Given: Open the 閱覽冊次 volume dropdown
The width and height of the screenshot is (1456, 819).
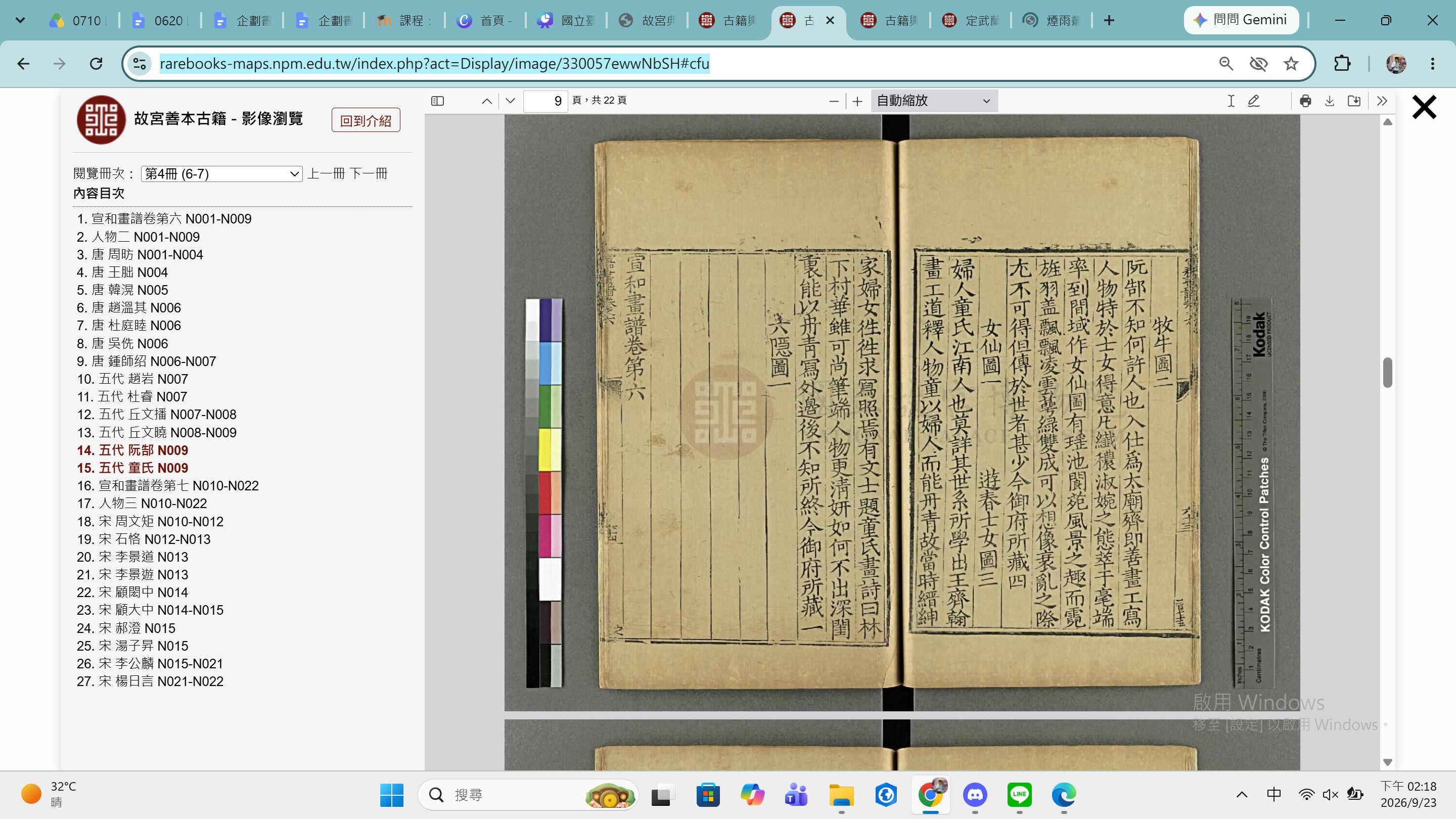Looking at the screenshot, I should coord(221,173).
